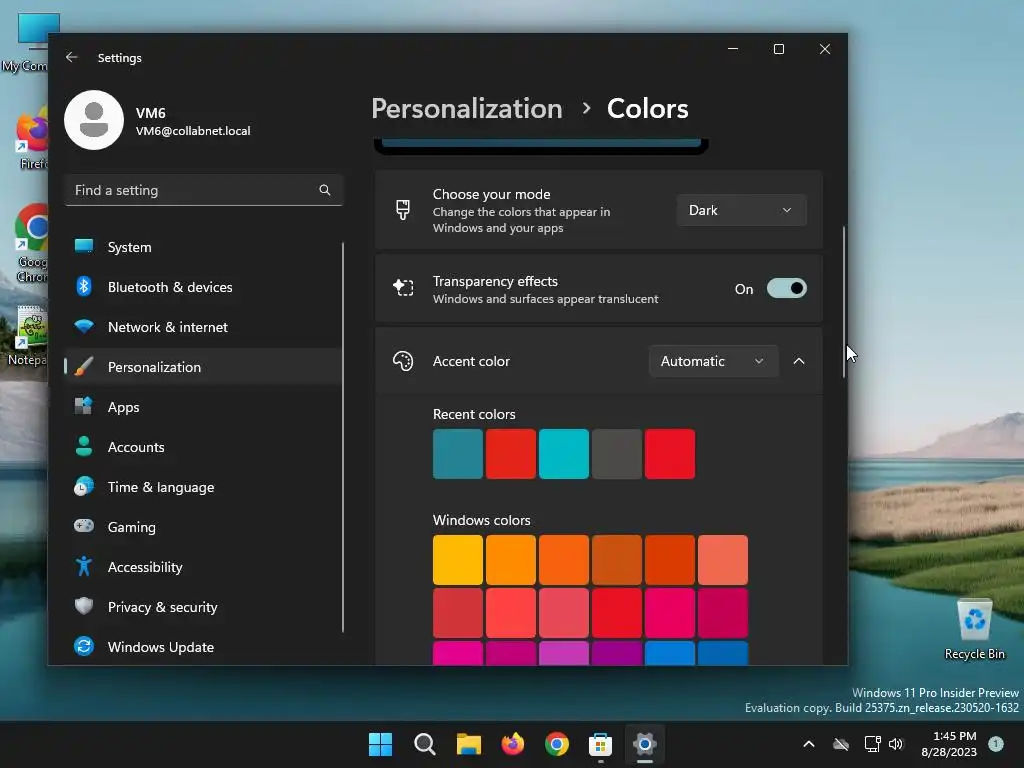Show hidden system tray icons
The width and height of the screenshot is (1024, 768).
point(808,744)
